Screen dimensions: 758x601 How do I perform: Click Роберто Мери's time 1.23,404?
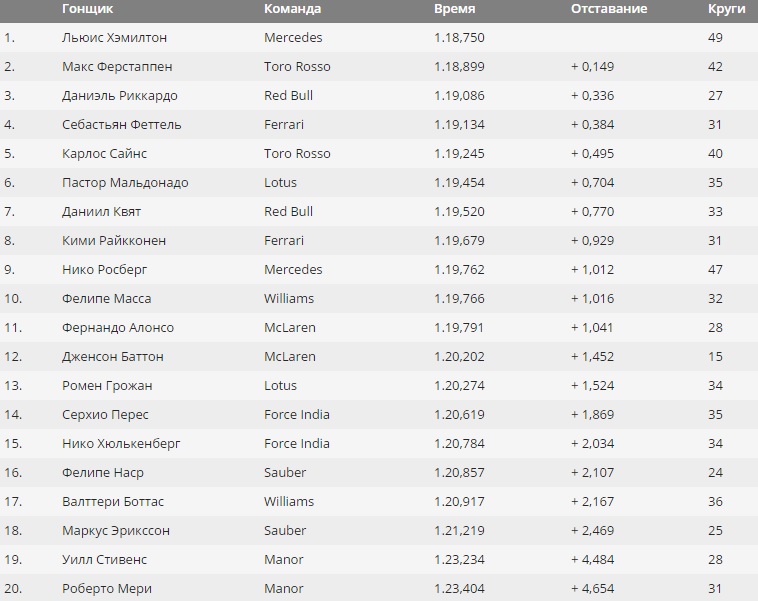459,589
